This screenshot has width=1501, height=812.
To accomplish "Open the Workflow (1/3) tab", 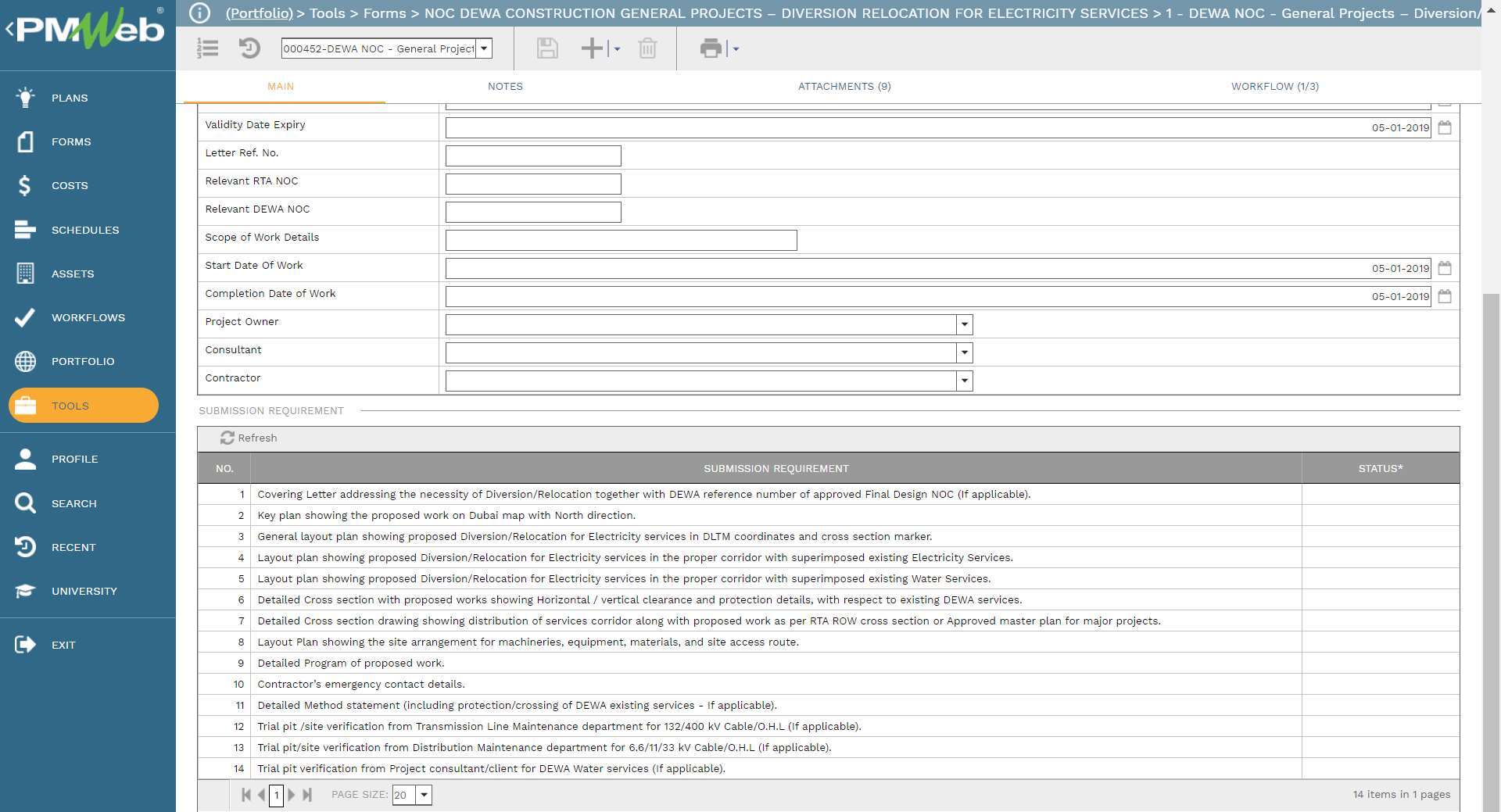I will [x=1274, y=87].
